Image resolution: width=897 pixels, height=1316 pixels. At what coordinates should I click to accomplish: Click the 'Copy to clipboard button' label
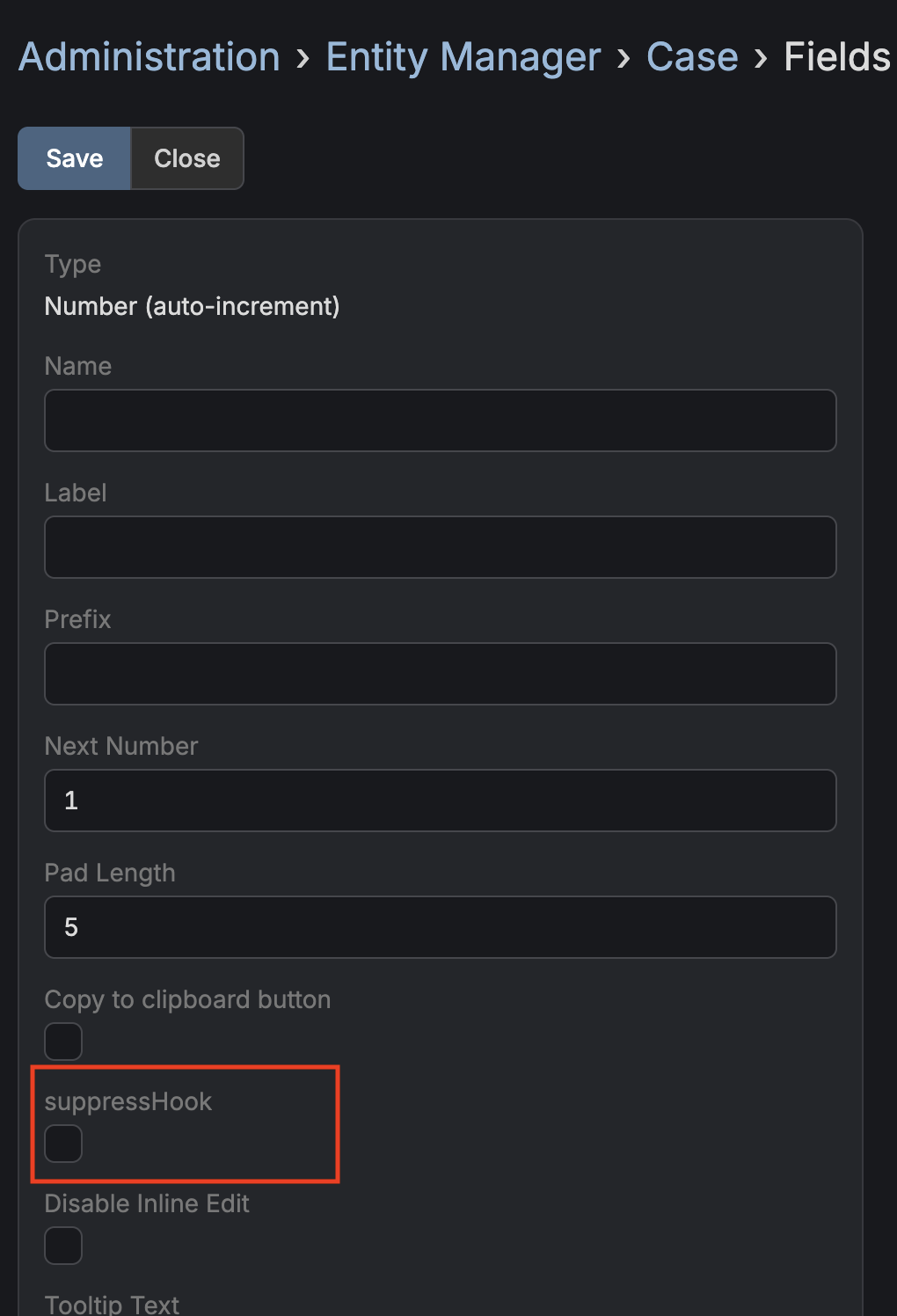click(187, 999)
